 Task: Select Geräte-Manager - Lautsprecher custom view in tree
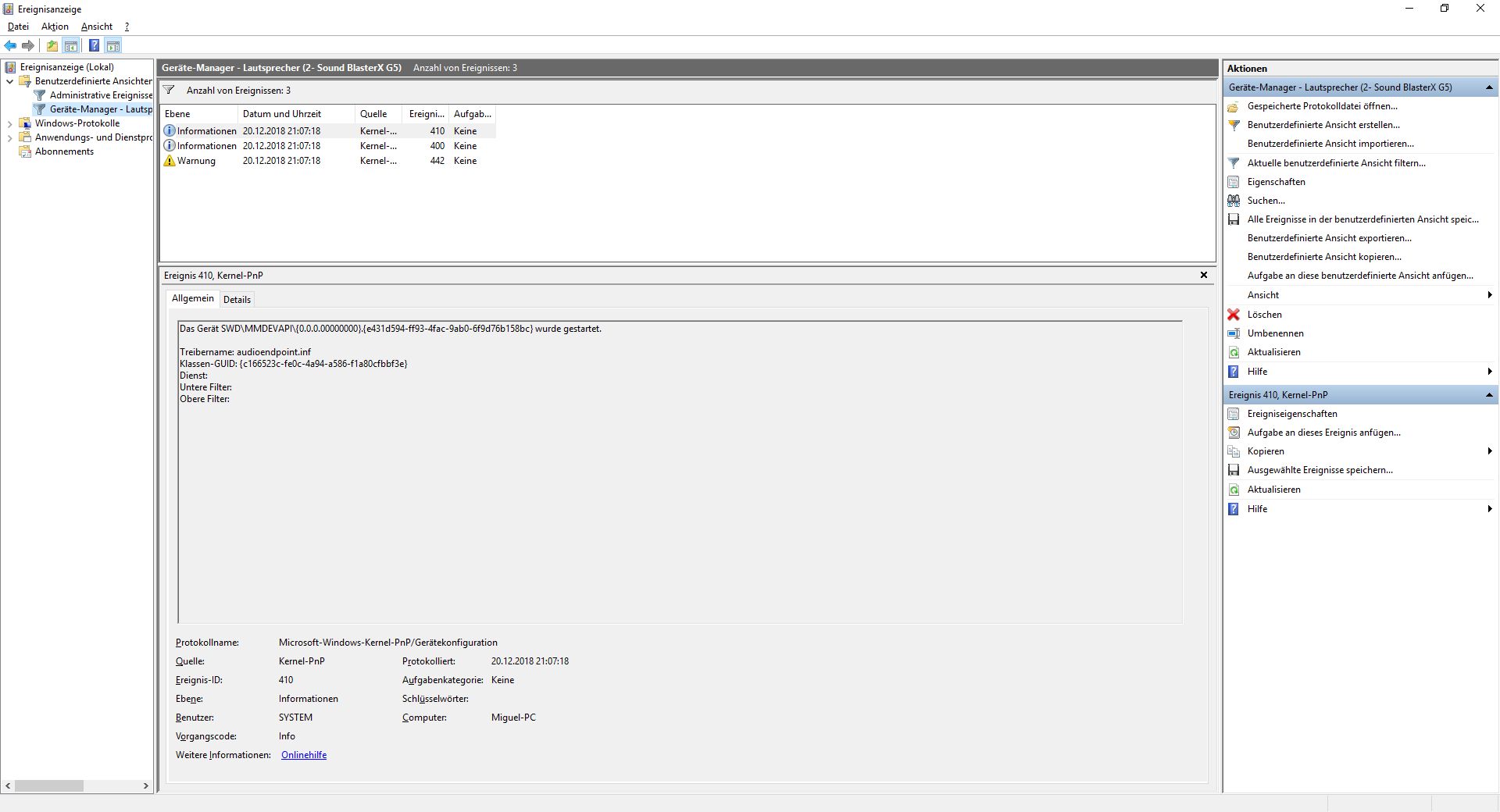tap(100, 109)
